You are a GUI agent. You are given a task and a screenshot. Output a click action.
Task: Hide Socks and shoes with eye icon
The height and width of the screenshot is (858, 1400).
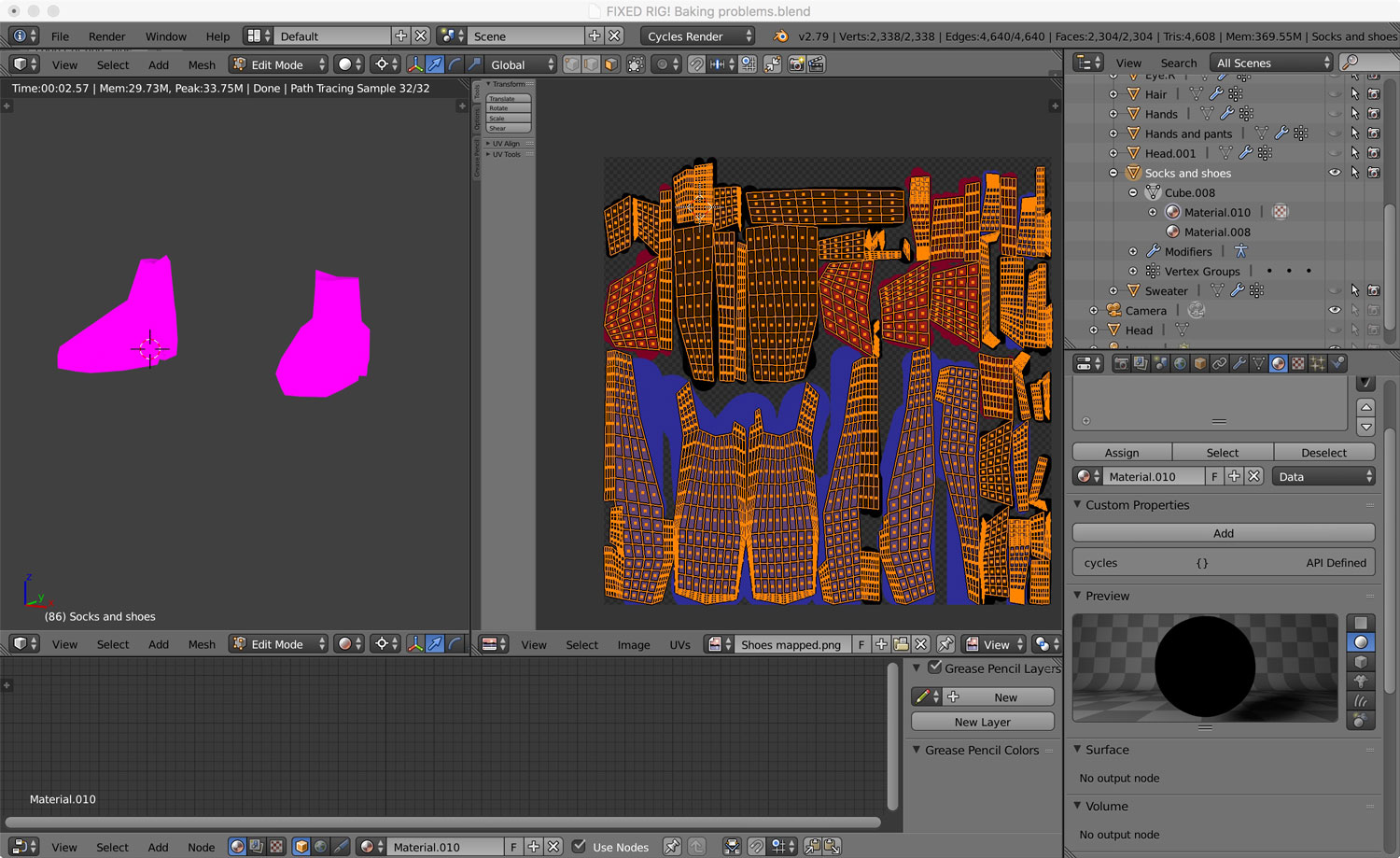pos(1335,173)
